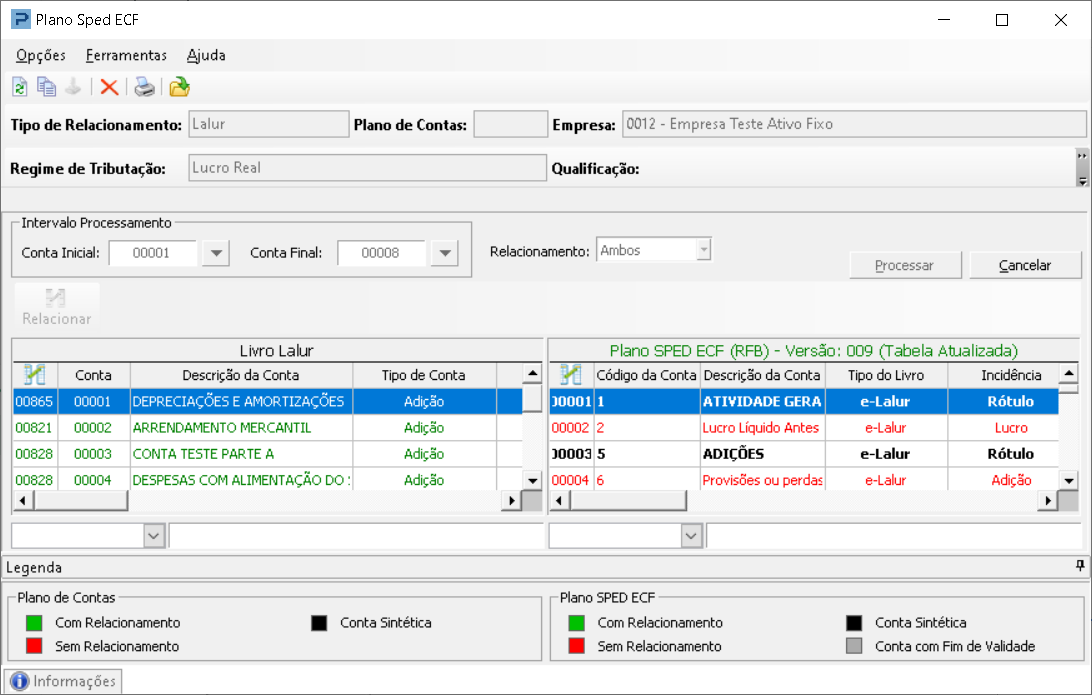The image size is (1092, 695).
Task: Click the grey Conta com Fim de Validade swatch
Action: (854, 646)
